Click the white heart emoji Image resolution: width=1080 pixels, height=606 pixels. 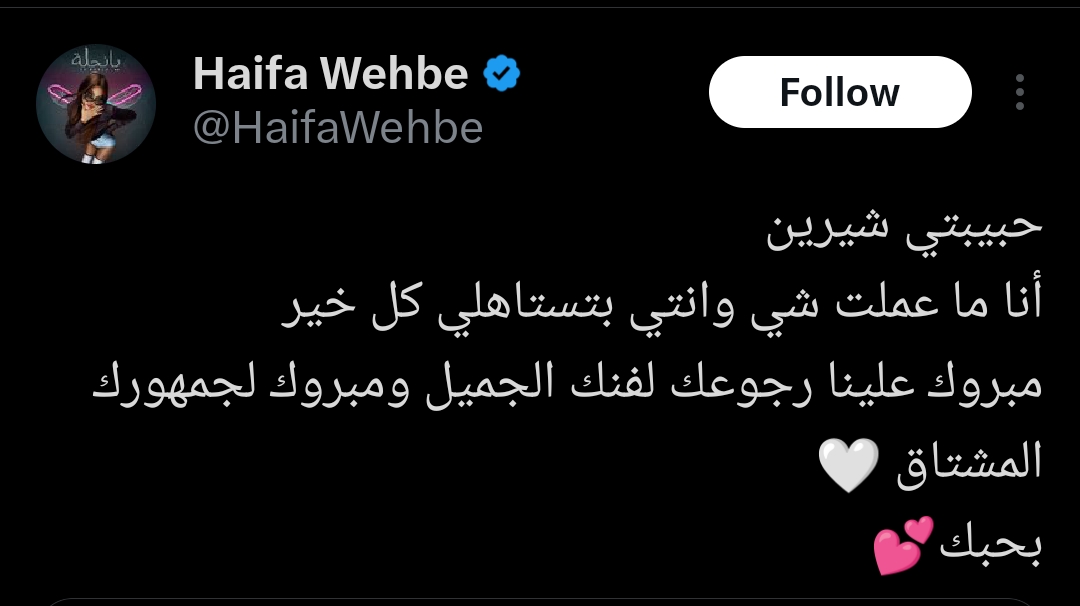[849, 466]
